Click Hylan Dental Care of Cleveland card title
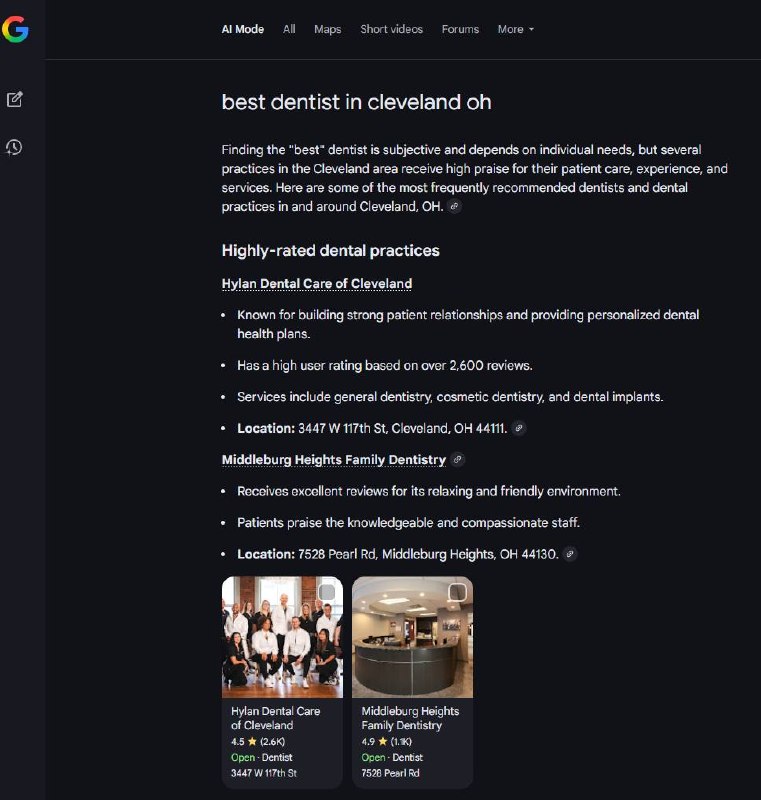The width and height of the screenshot is (761, 800). click(x=275, y=718)
